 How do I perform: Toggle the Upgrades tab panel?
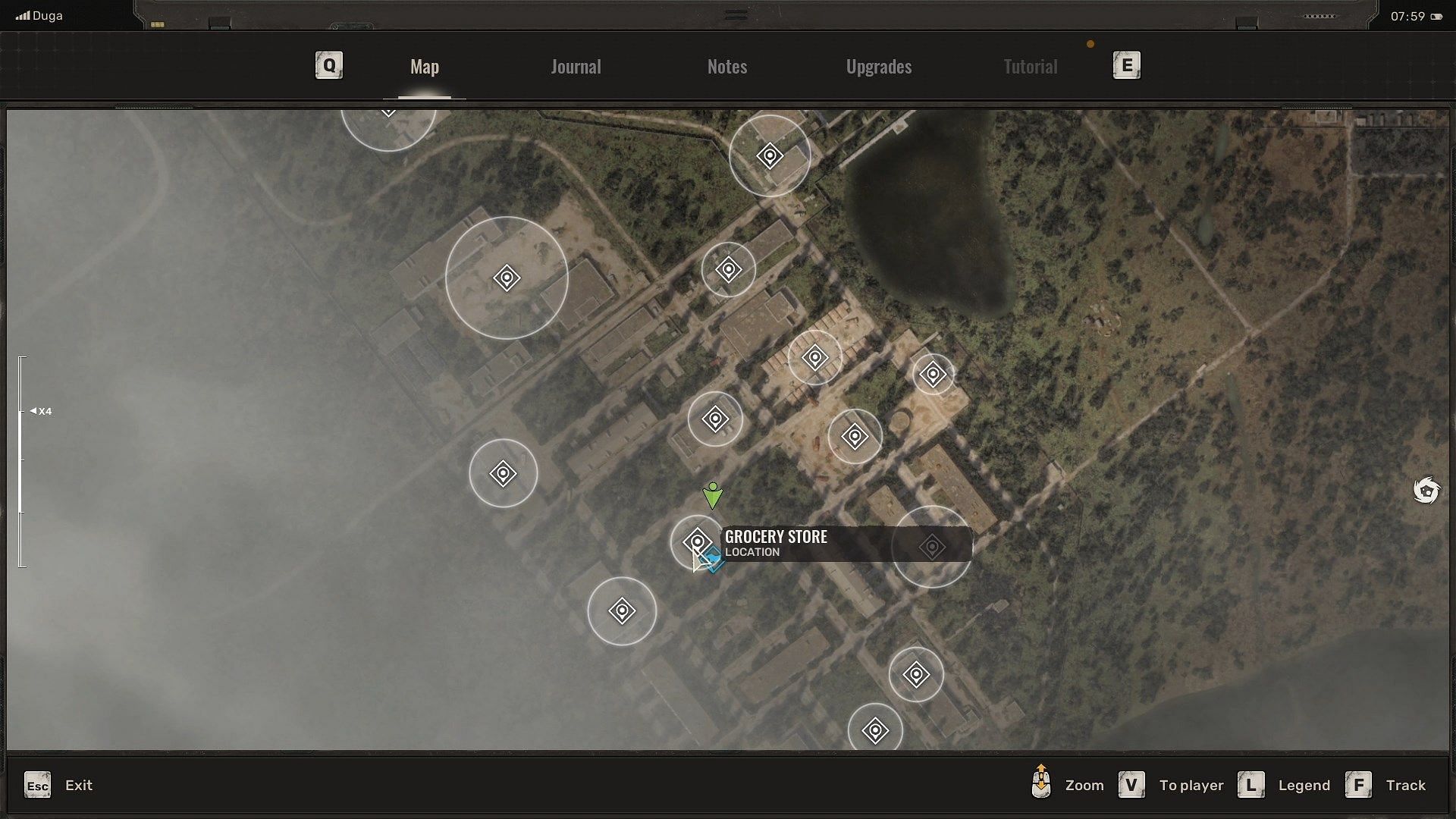click(x=879, y=66)
